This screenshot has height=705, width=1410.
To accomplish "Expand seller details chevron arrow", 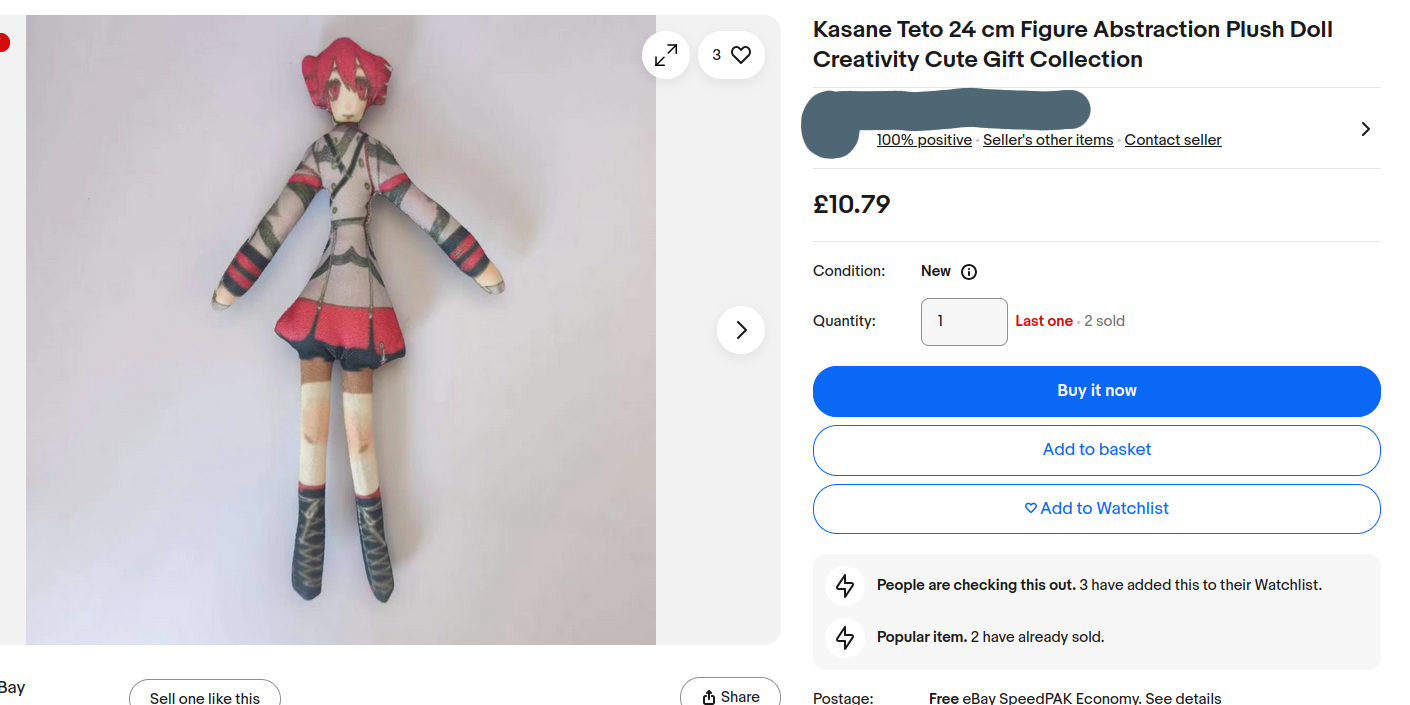I will pos(1365,129).
